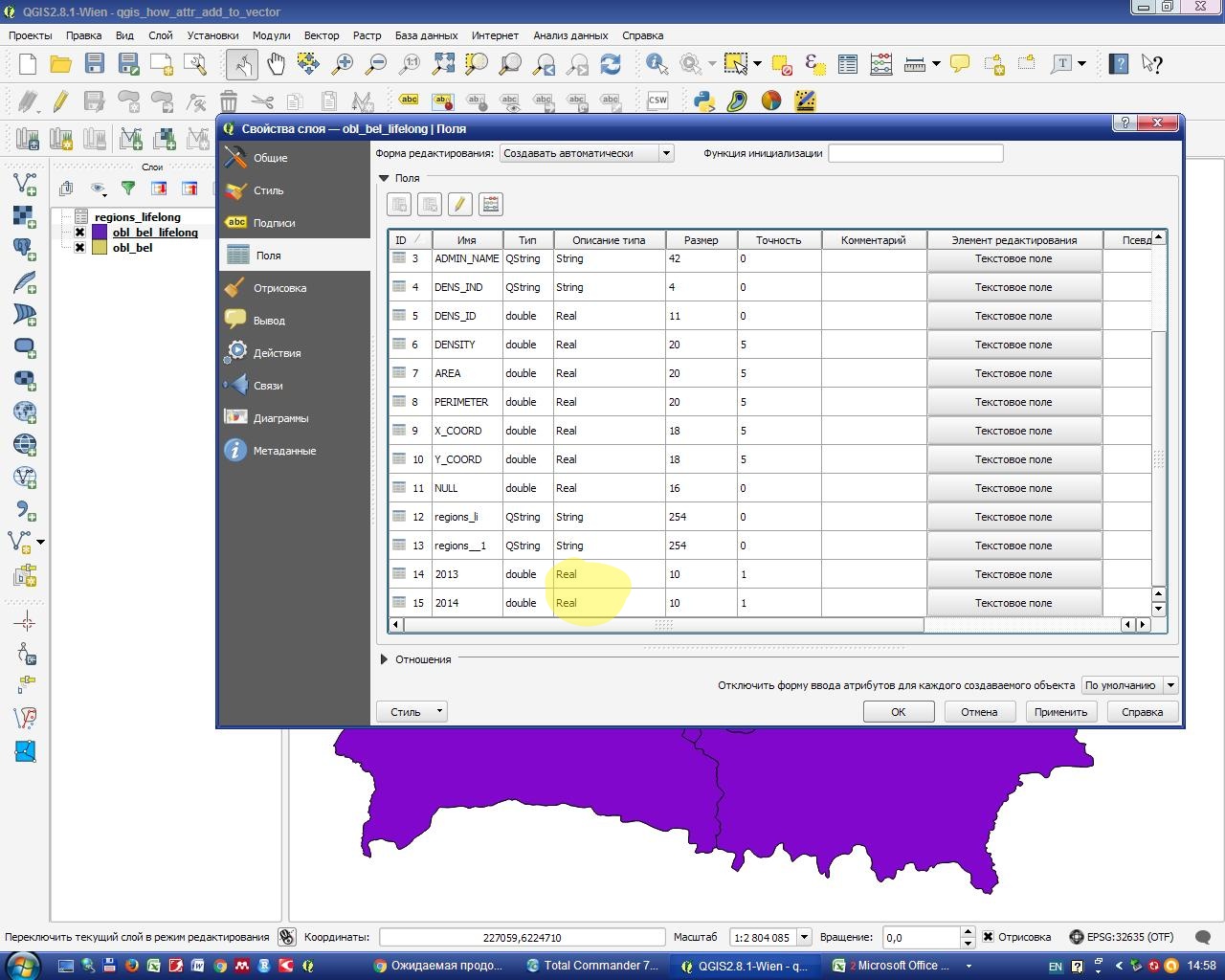This screenshot has height=980, width=1225.
Task: Open the Масштаб scale dropdown
Action: [x=804, y=938]
